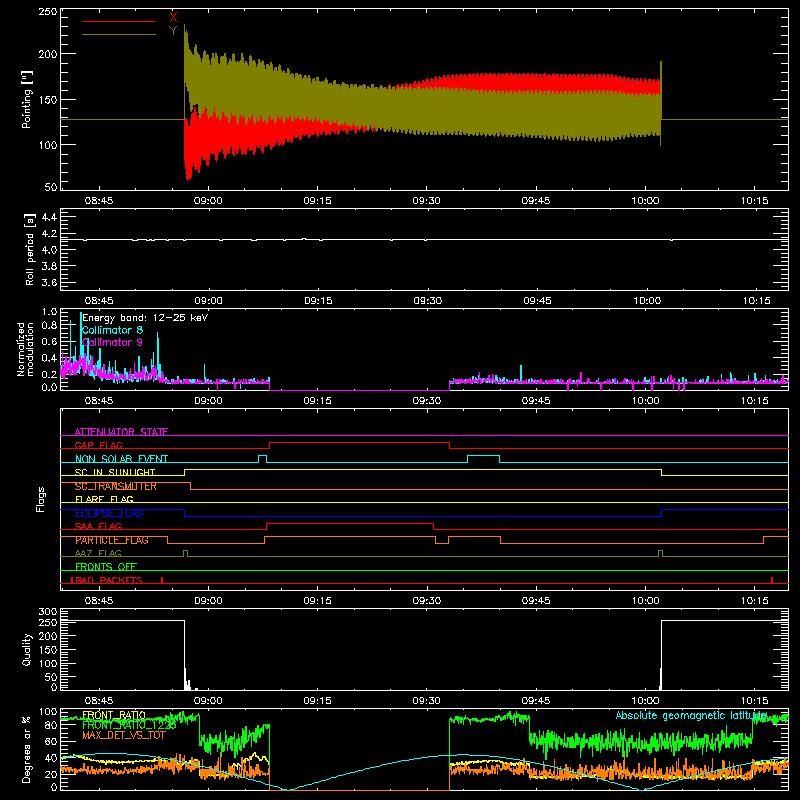Click the raised SAA_FLAG segment on the timeline
This screenshot has height=800, width=800.
350,523
